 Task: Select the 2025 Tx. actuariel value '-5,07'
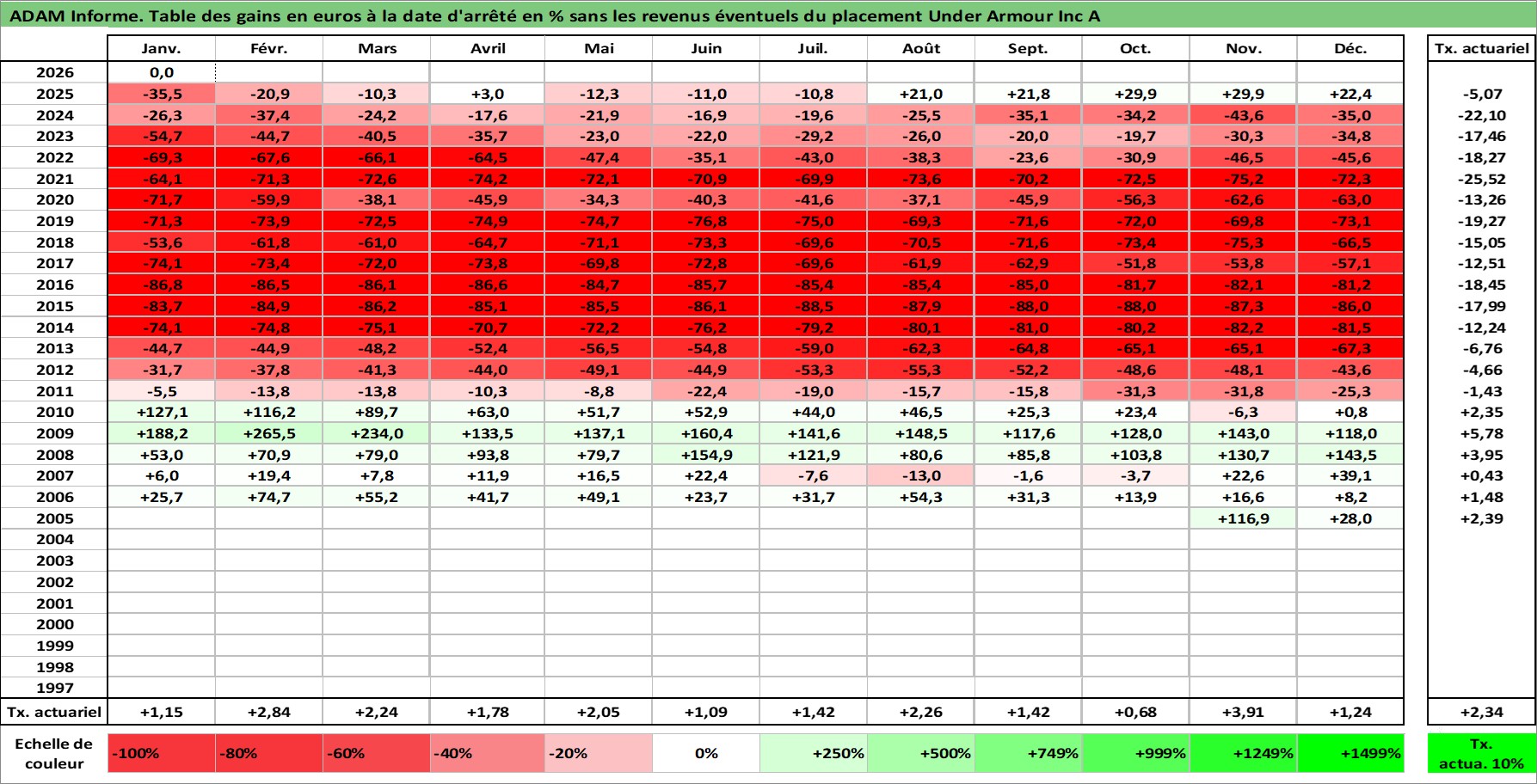click(1481, 94)
